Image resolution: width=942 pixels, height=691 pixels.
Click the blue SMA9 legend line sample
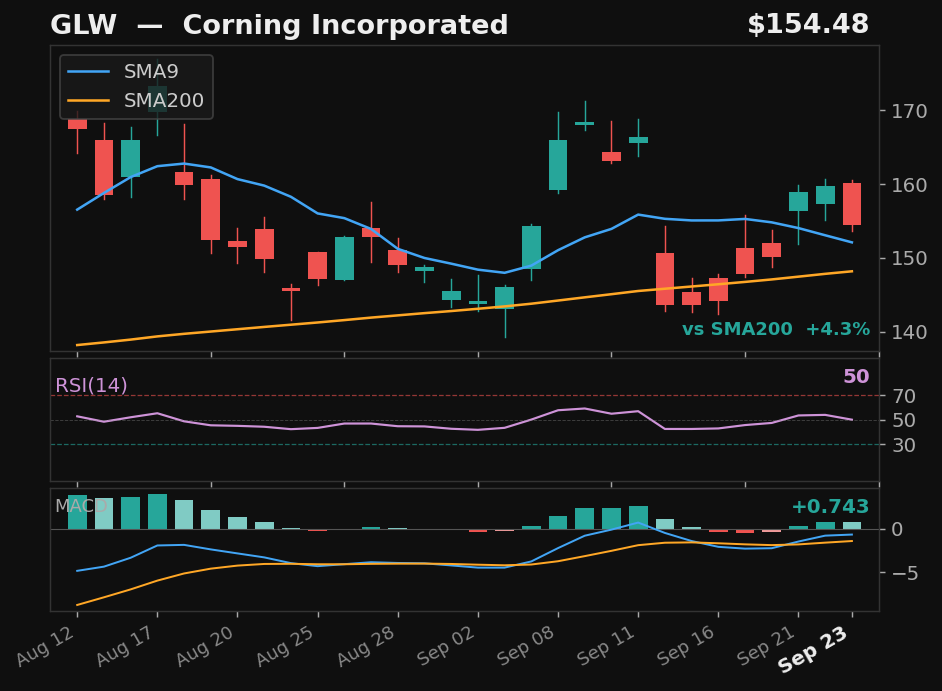88,72
